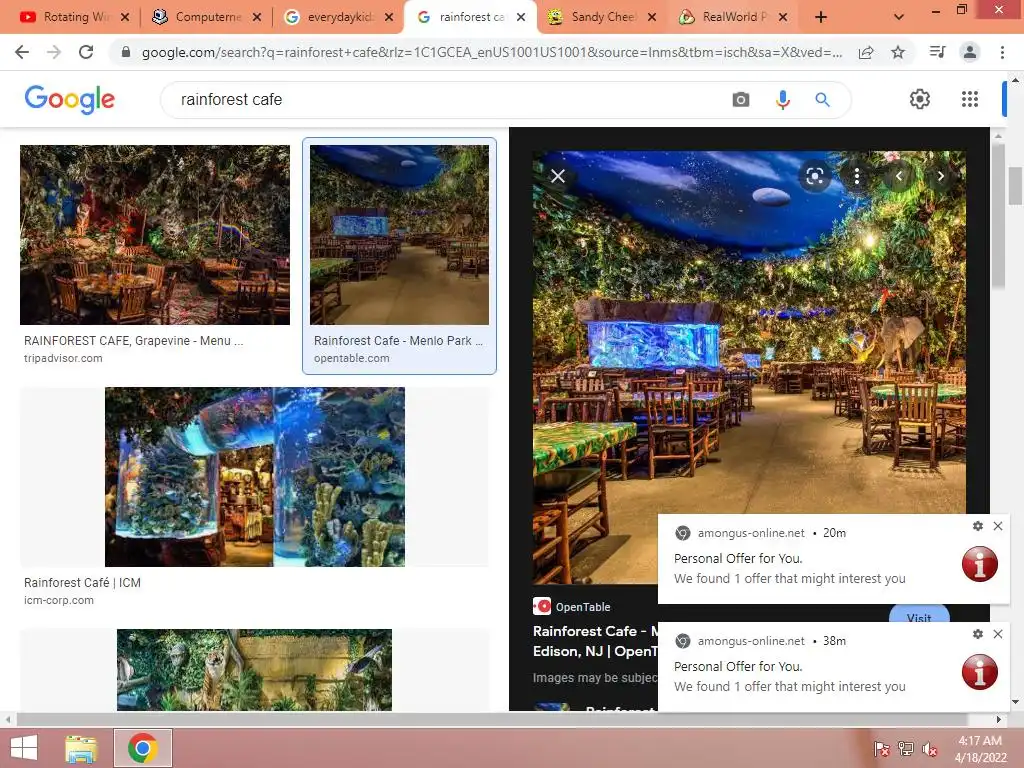Open taskbar clock showing 4:17 AM

point(980,749)
